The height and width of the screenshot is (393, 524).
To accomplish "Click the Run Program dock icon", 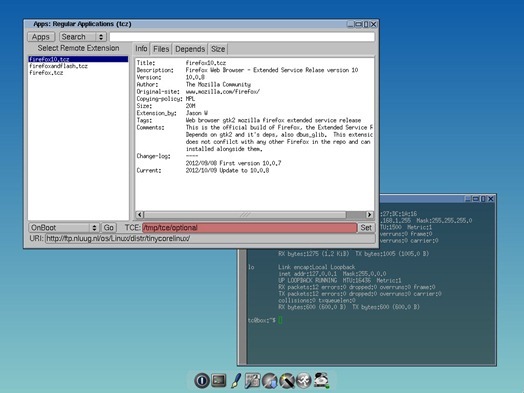I will point(304,380).
